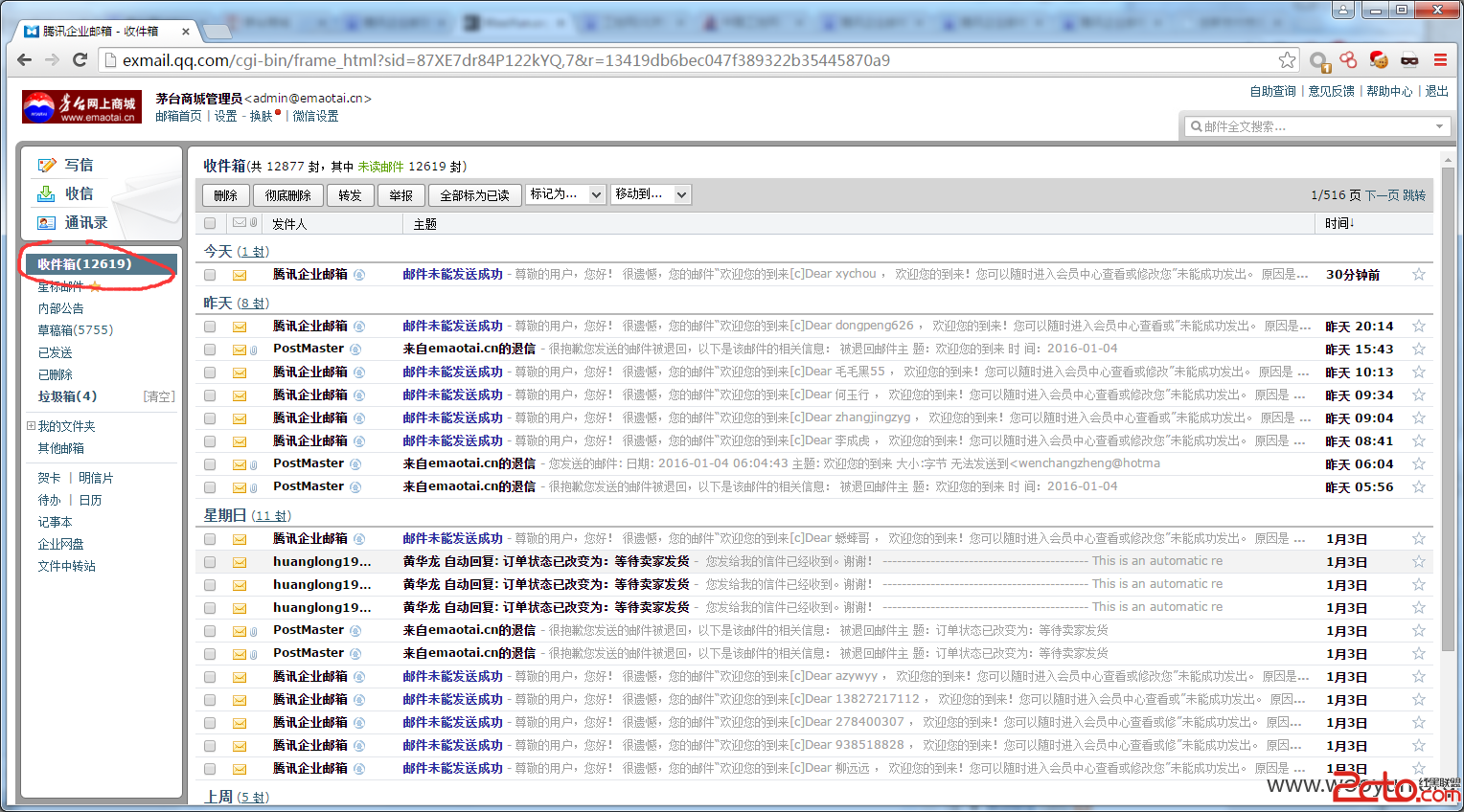Click the browser back arrow

pyautogui.click(x=25, y=60)
